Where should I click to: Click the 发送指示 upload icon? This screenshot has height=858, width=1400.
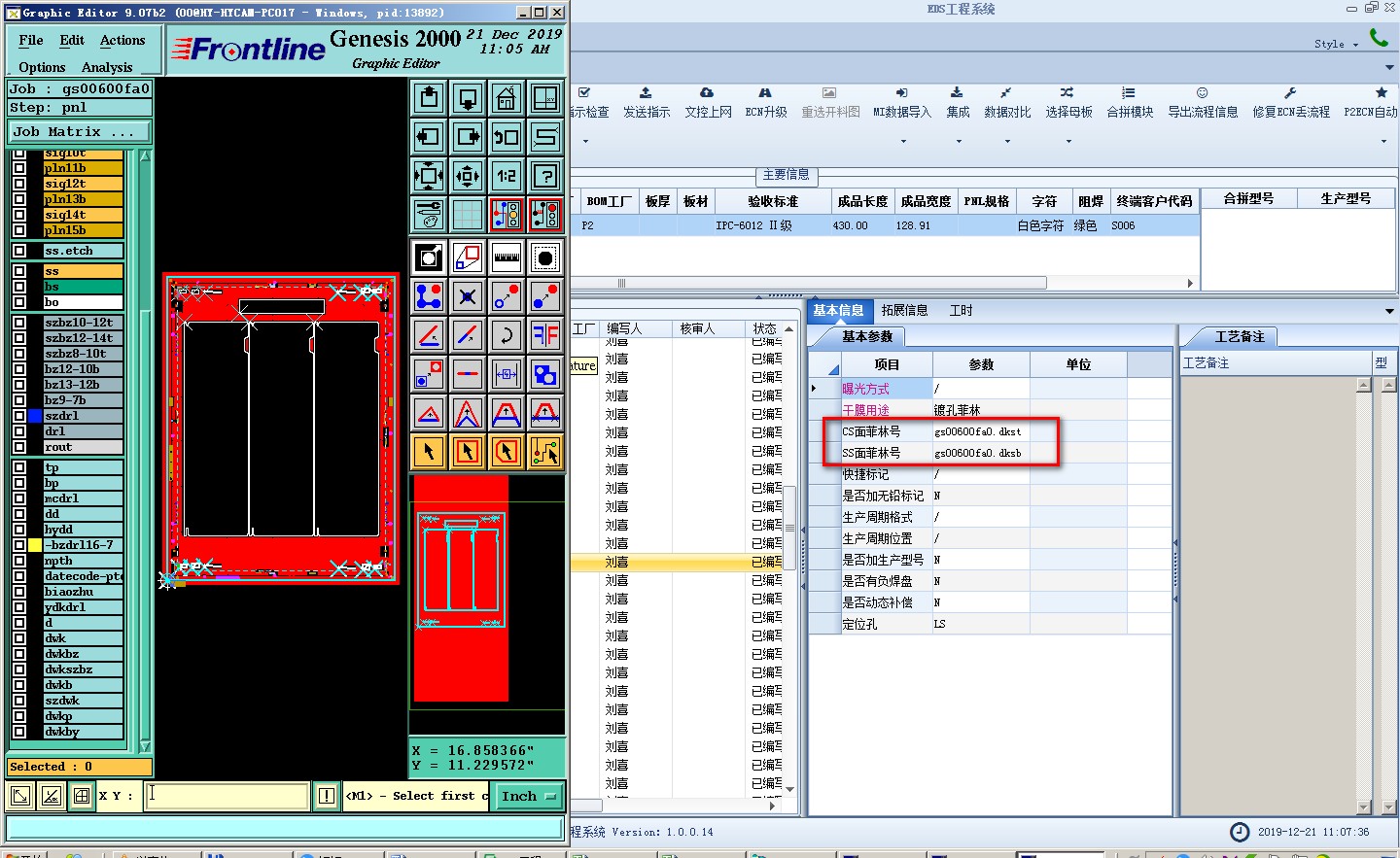(x=646, y=92)
